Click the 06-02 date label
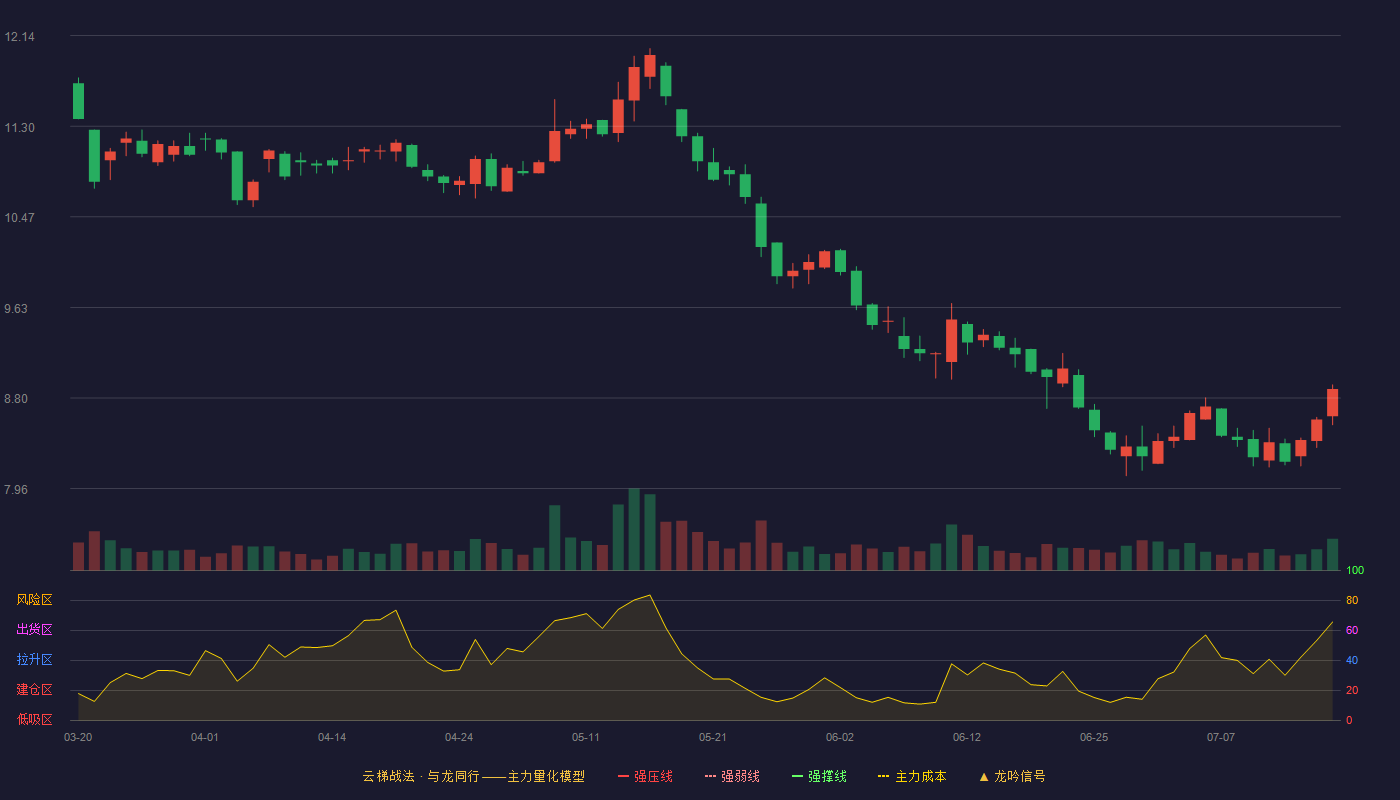1400x800 pixels. [840, 737]
